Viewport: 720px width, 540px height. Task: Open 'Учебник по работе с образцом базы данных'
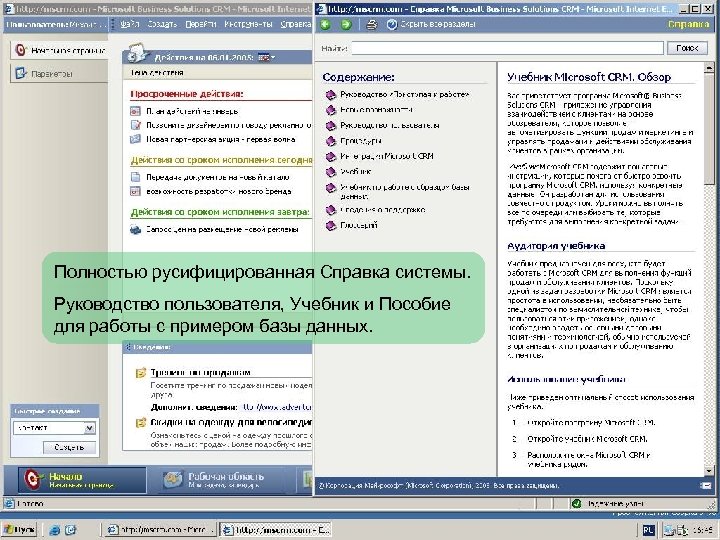[405, 191]
